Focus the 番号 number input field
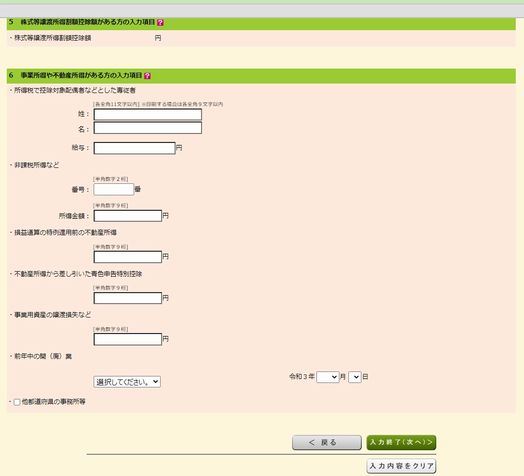Viewport: 524px width, 476px height. tap(114, 190)
